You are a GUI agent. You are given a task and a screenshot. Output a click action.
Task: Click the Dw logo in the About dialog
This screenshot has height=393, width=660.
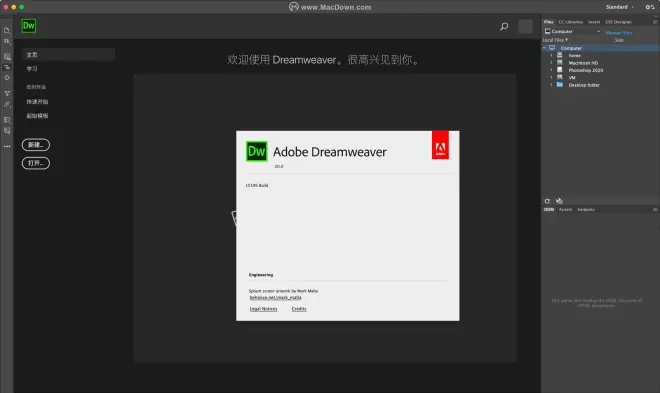click(257, 151)
